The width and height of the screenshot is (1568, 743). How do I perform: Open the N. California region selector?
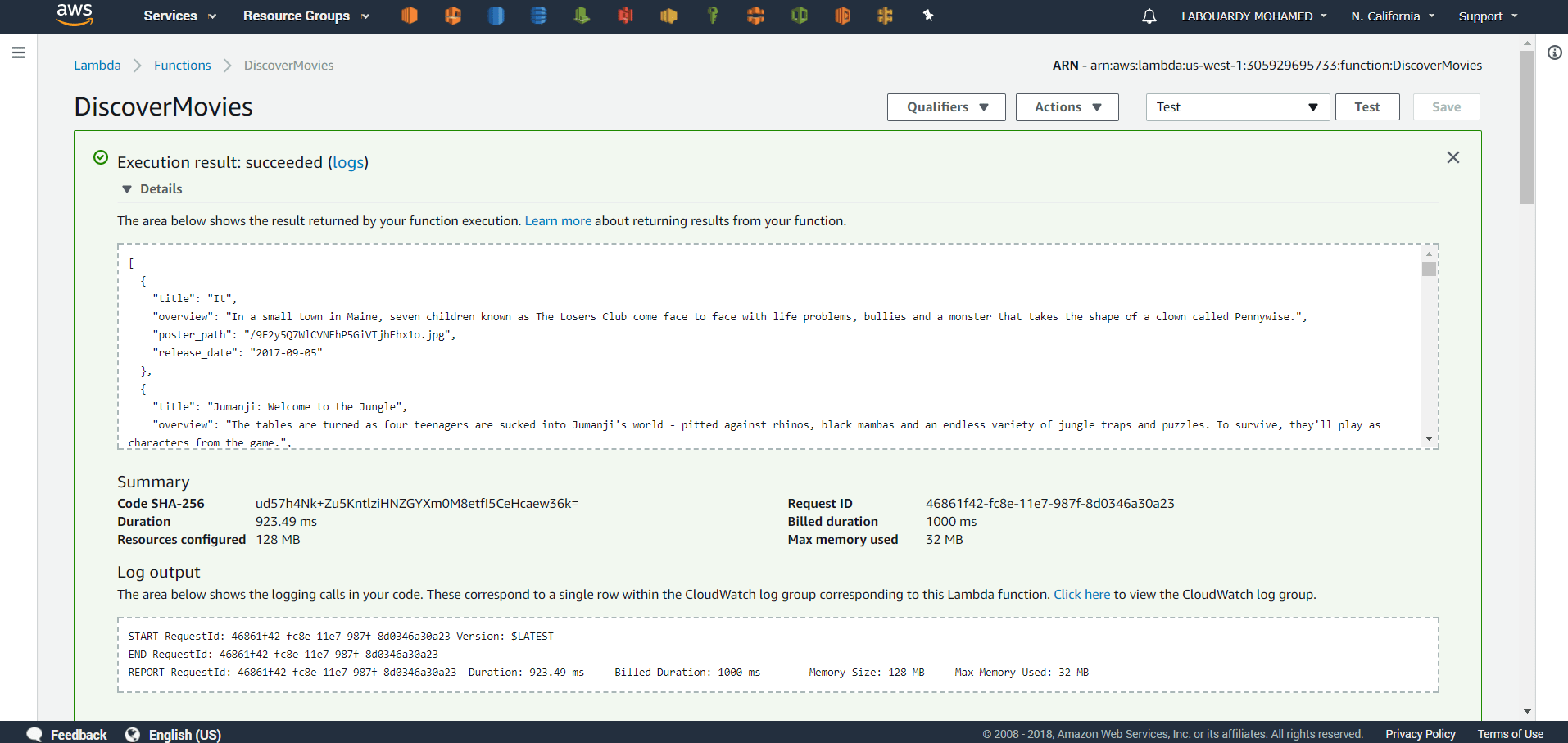[1393, 16]
